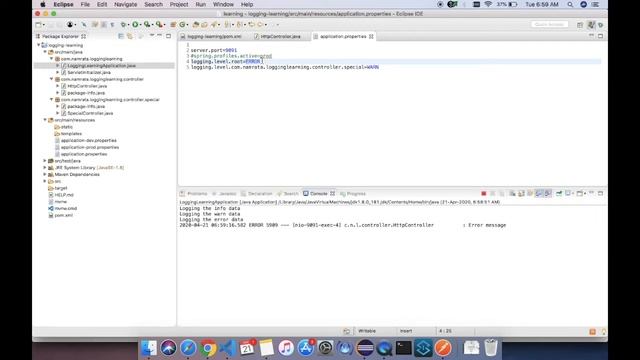This screenshot has width=640, height=360.
Task: Select LoggingLearningApplication.java in Package Explorer
Action: click(x=101, y=66)
